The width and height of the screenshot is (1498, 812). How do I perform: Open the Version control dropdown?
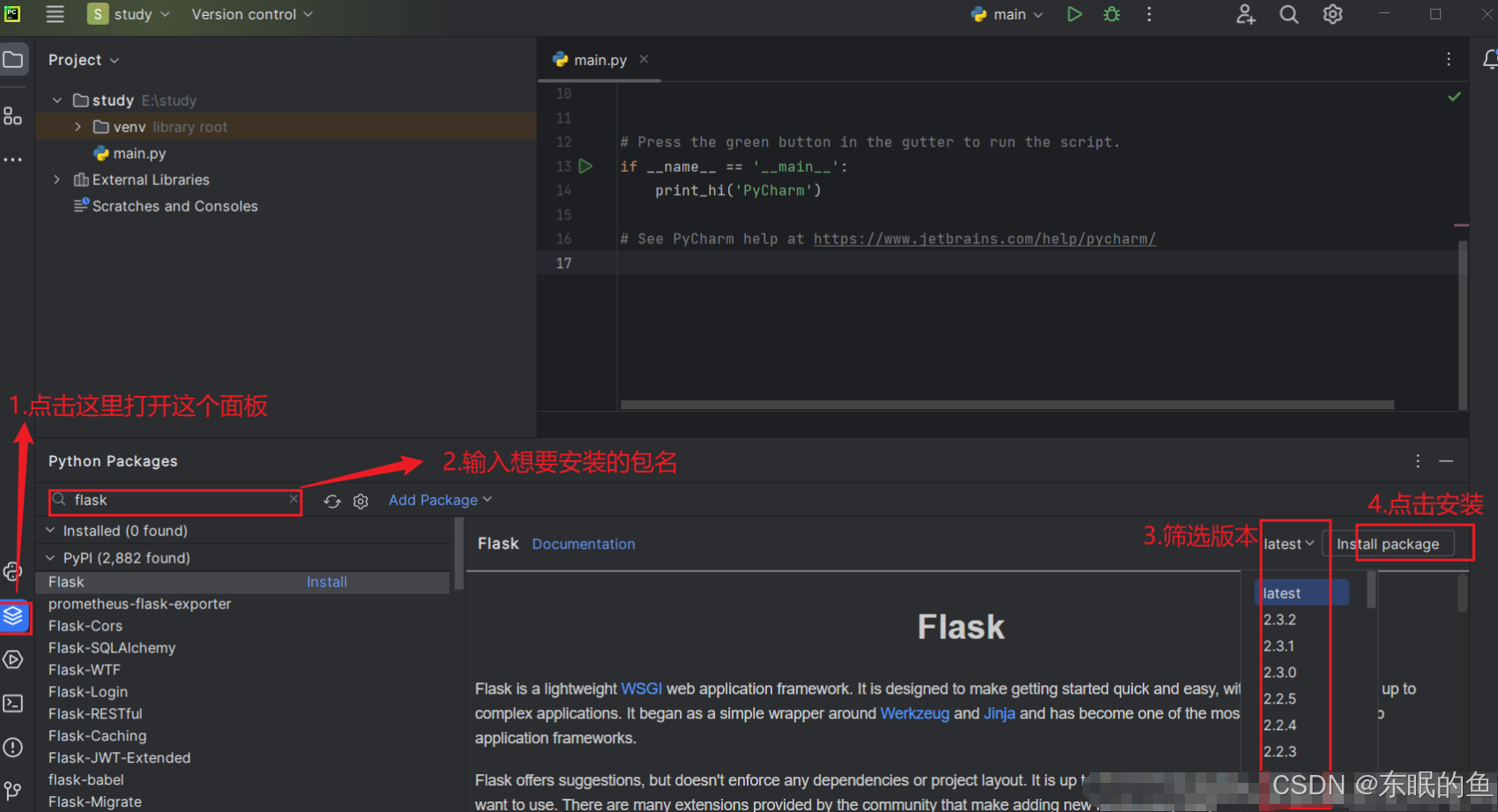point(252,14)
